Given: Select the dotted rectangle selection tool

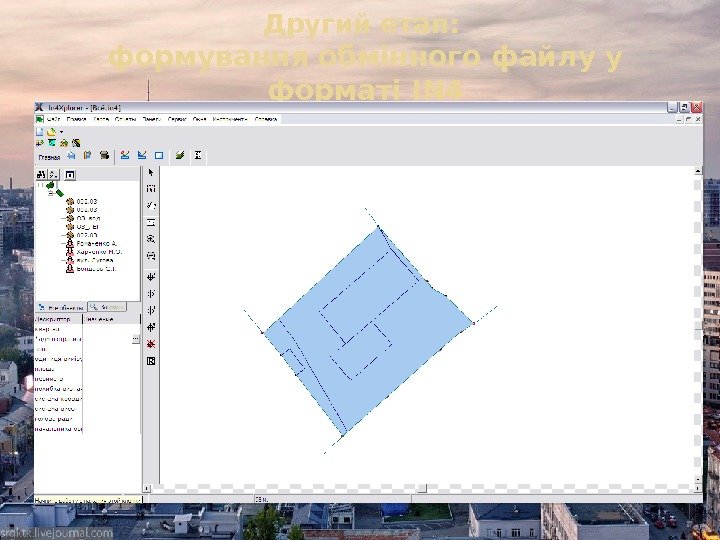Looking at the screenshot, I should [x=151, y=189].
